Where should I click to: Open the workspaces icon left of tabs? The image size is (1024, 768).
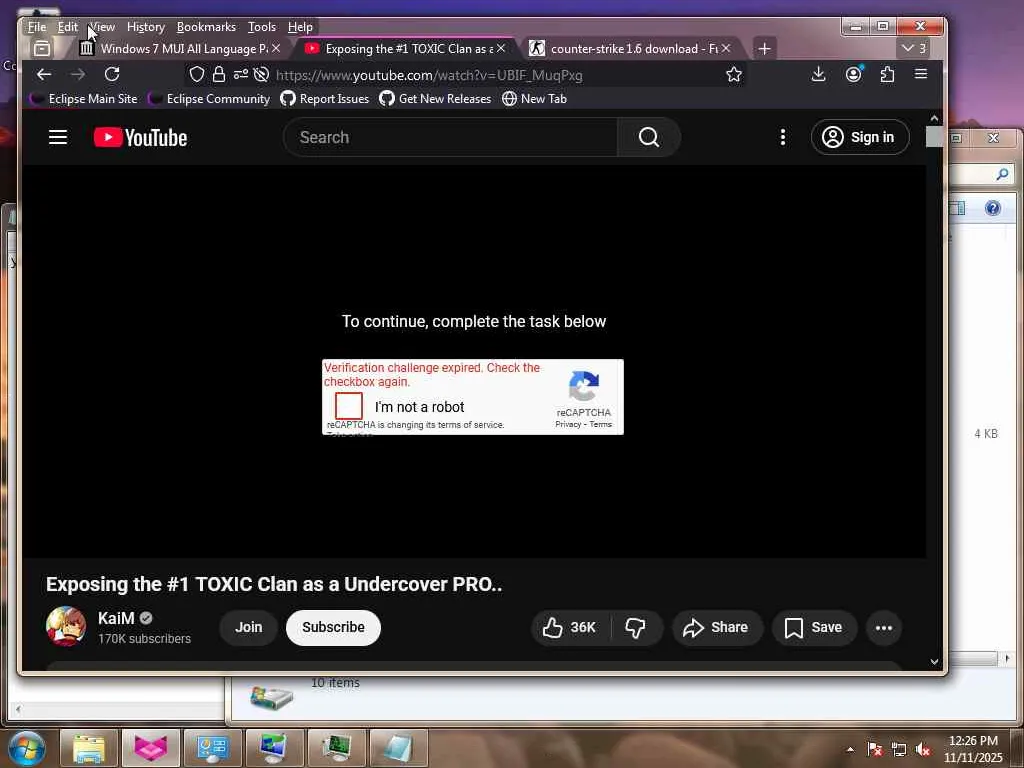click(42, 48)
